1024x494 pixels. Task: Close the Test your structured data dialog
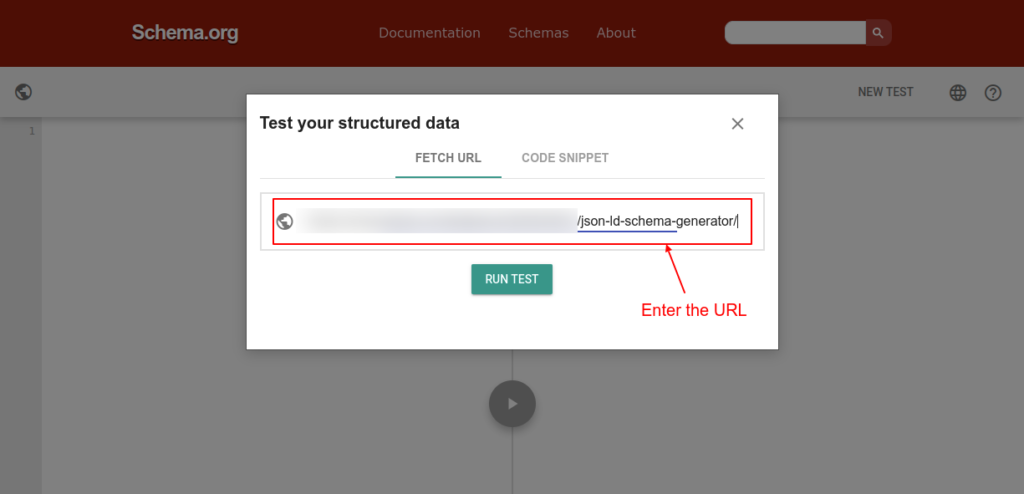tap(738, 124)
